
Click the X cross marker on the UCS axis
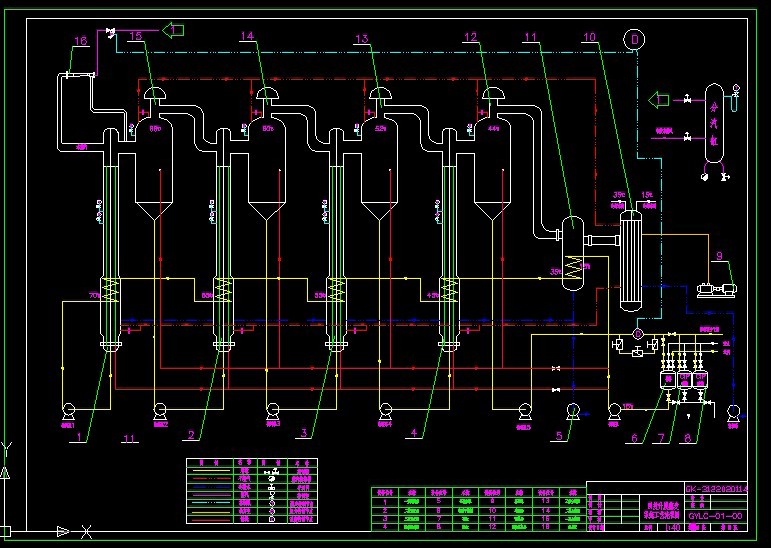[86, 532]
